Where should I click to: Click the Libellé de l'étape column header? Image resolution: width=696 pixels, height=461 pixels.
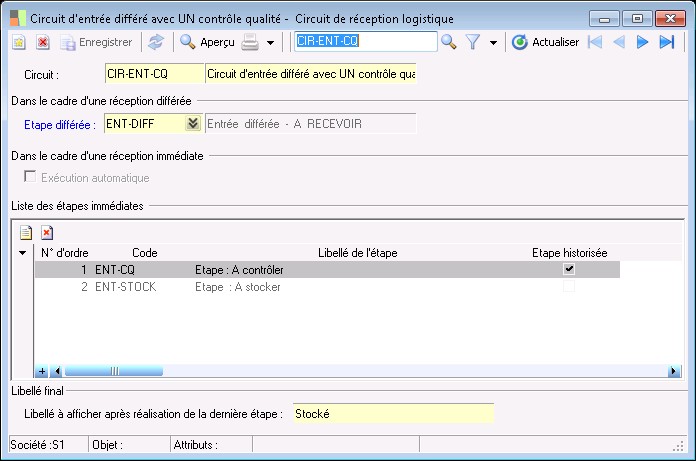pos(358,253)
